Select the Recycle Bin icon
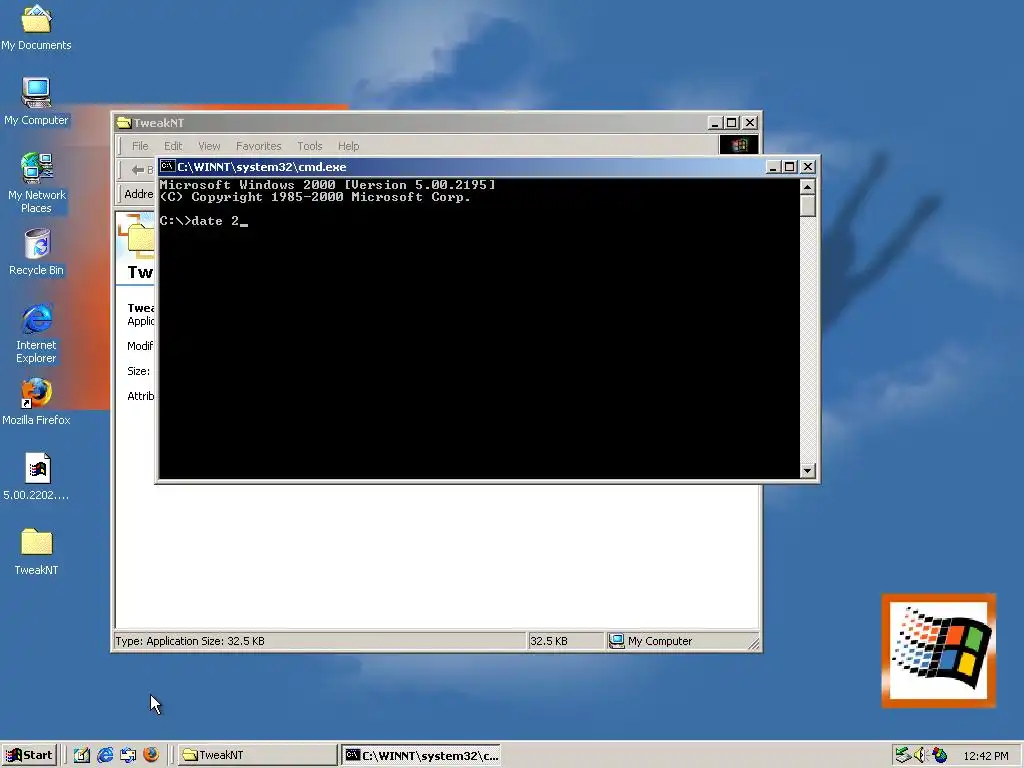 pos(37,252)
